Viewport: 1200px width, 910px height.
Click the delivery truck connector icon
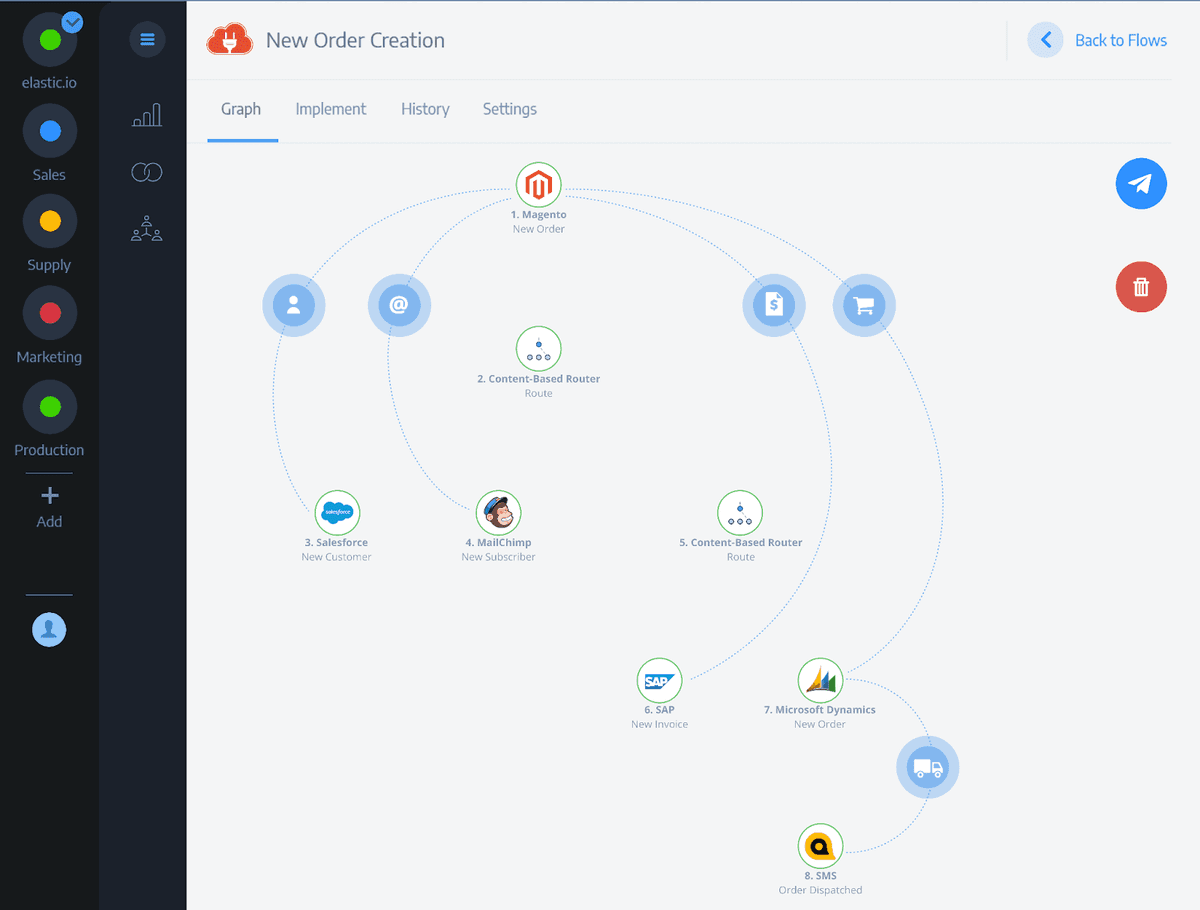tap(927, 767)
